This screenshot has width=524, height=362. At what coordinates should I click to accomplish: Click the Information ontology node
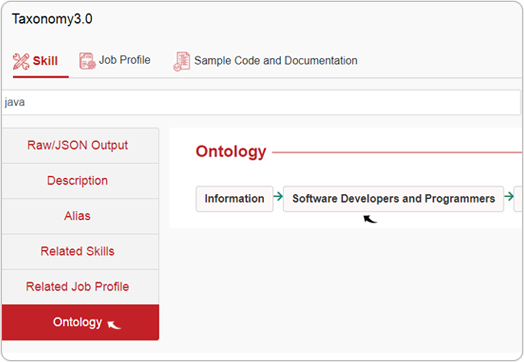(235, 199)
